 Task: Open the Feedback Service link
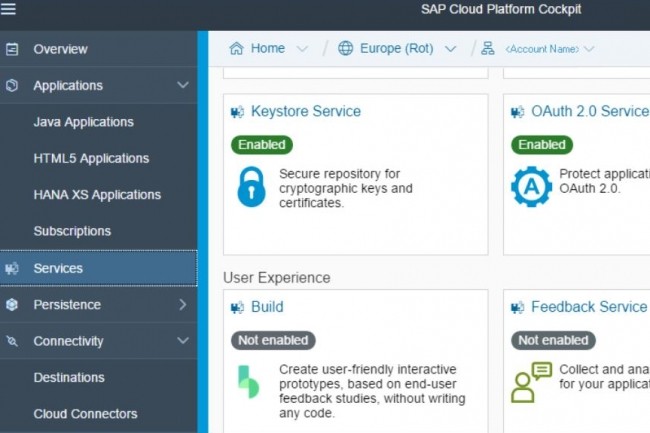(589, 307)
